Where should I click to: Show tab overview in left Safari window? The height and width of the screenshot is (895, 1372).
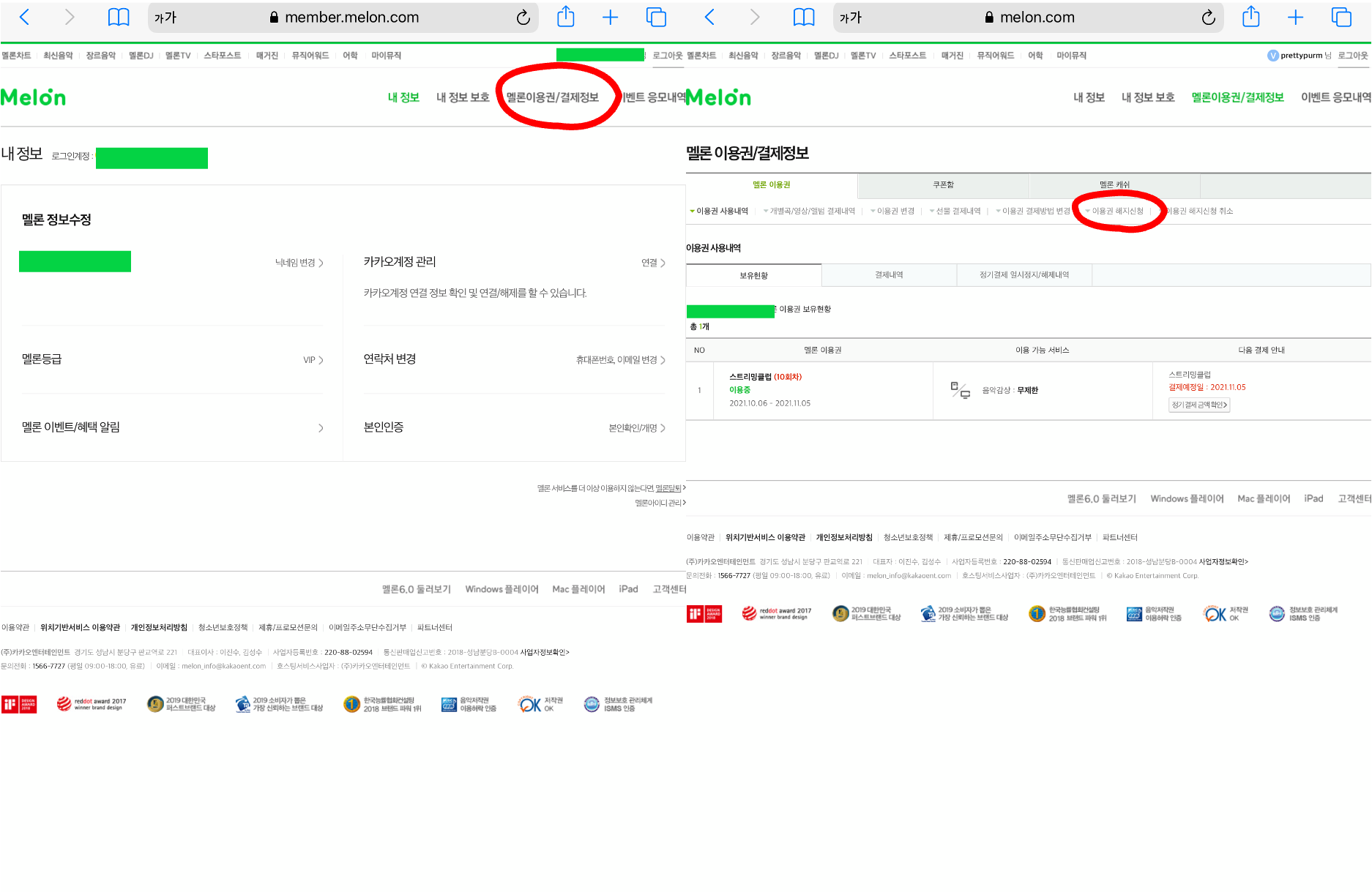coord(656,18)
